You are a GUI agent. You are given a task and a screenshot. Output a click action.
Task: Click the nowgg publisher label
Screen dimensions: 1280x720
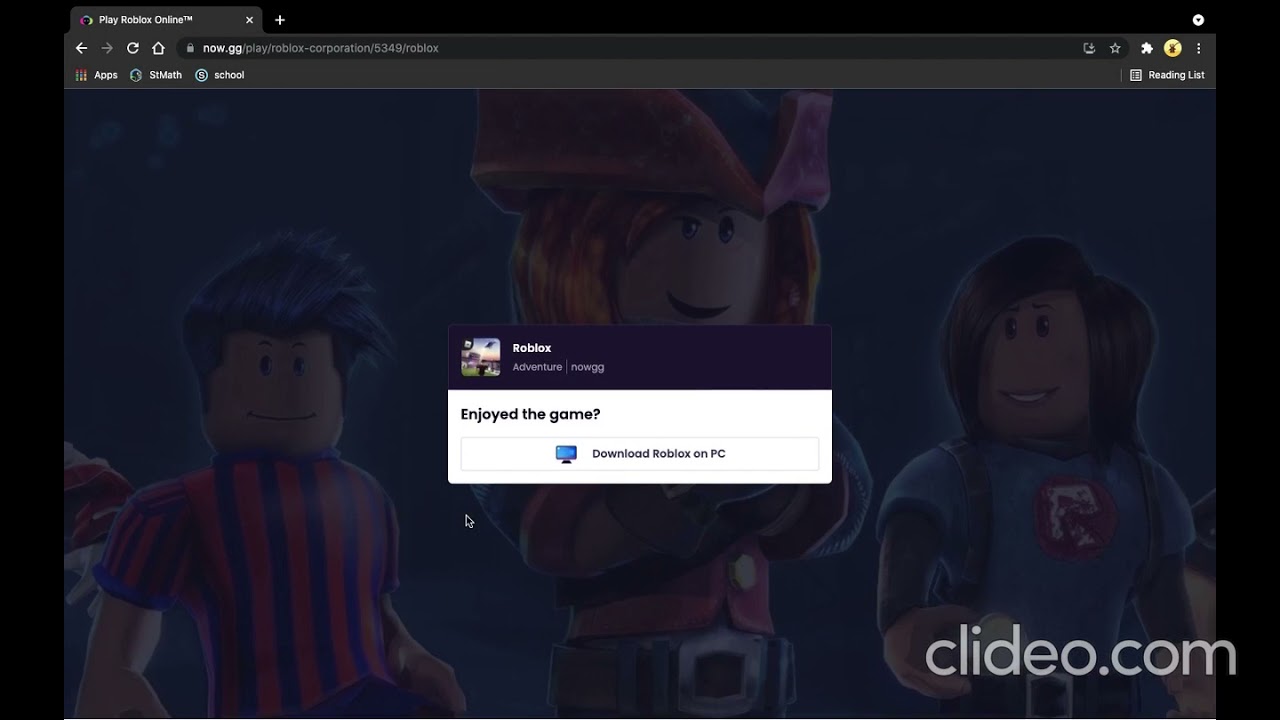point(588,367)
